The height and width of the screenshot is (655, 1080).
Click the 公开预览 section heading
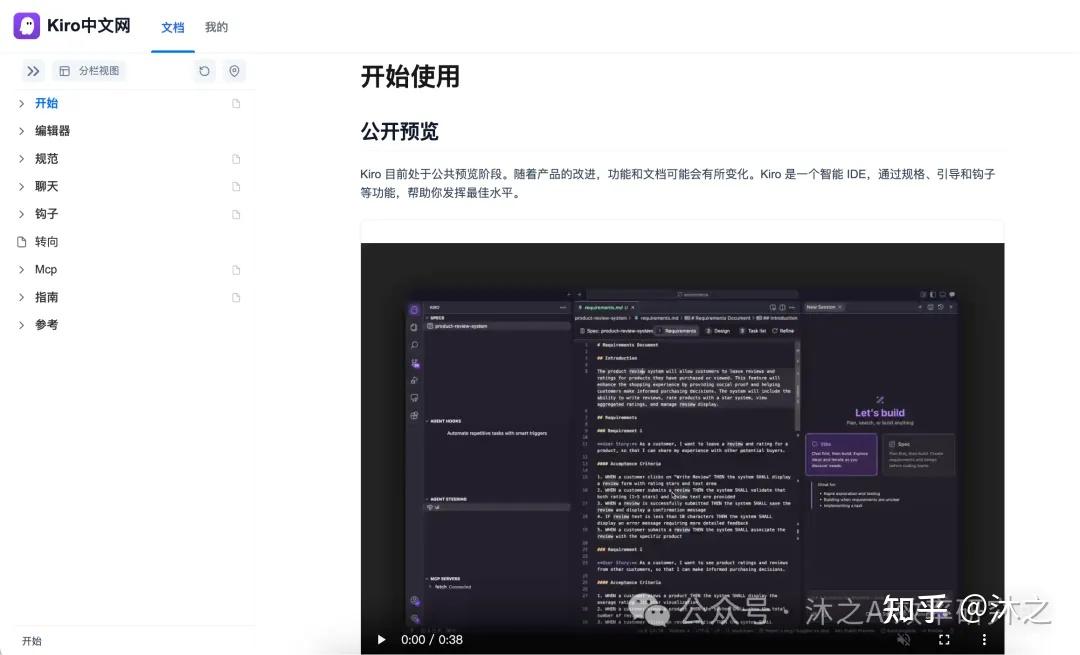(399, 131)
